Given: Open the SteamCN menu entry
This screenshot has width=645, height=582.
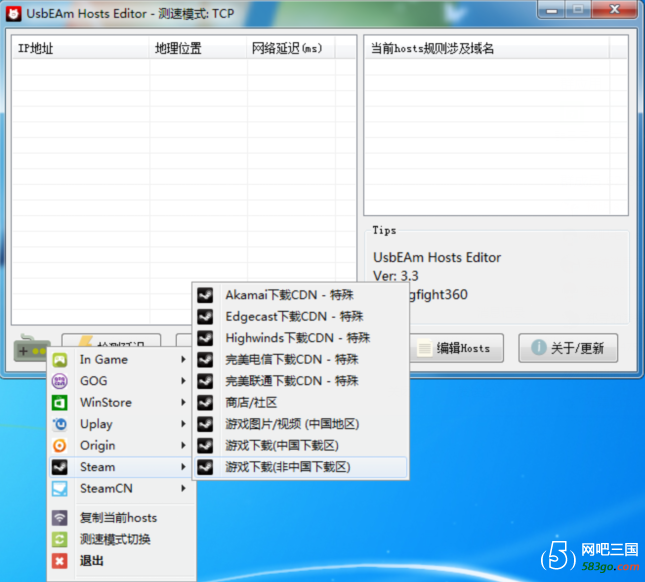Looking at the screenshot, I should click(x=121, y=488).
